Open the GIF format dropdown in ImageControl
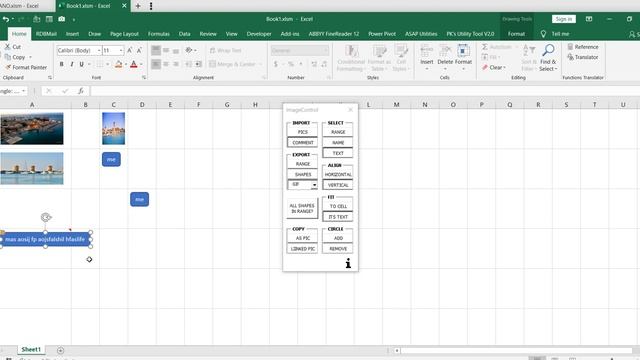 pos(314,185)
